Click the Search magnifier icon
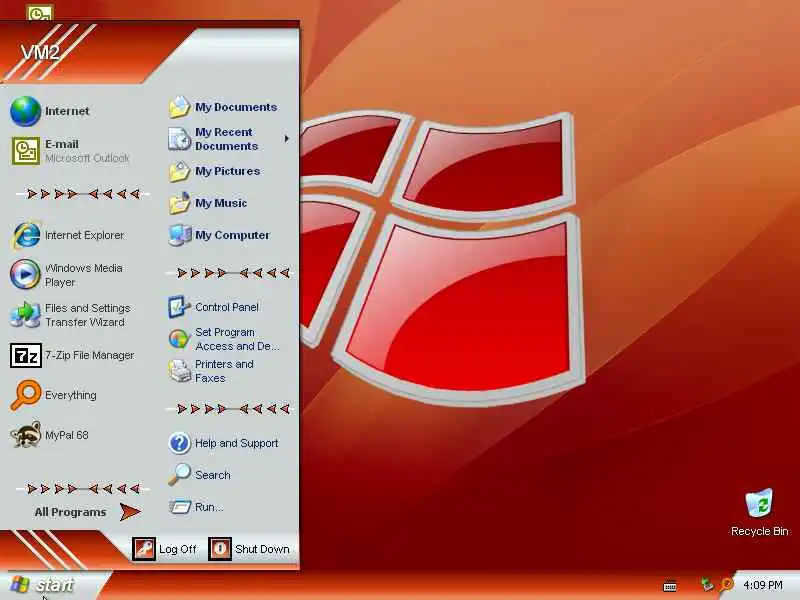The image size is (800, 600). tap(180, 474)
